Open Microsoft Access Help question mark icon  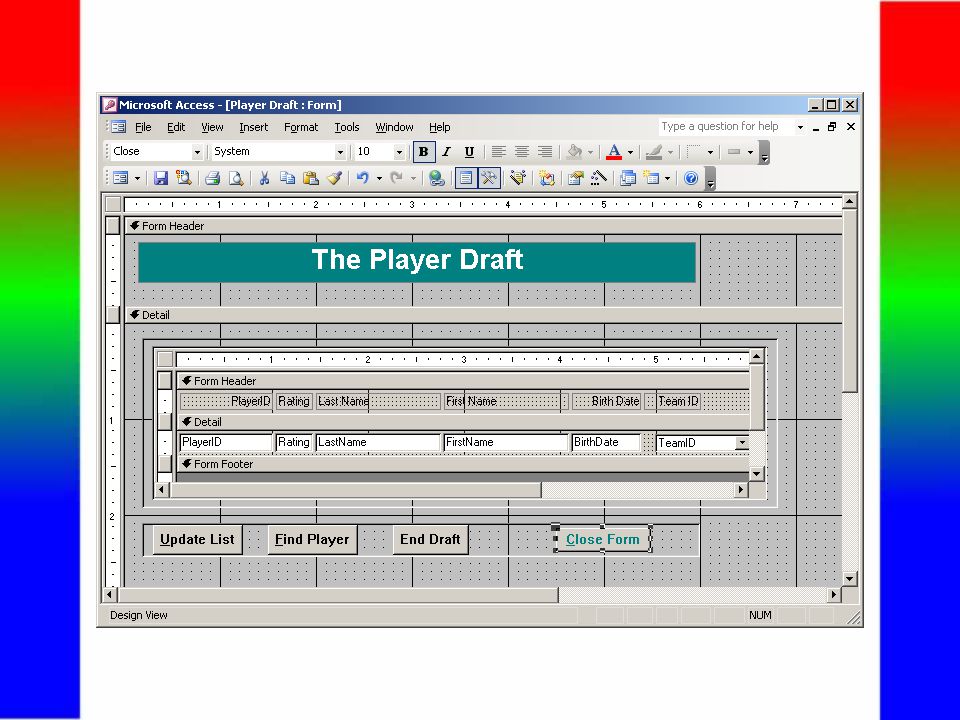coord(691,178)
